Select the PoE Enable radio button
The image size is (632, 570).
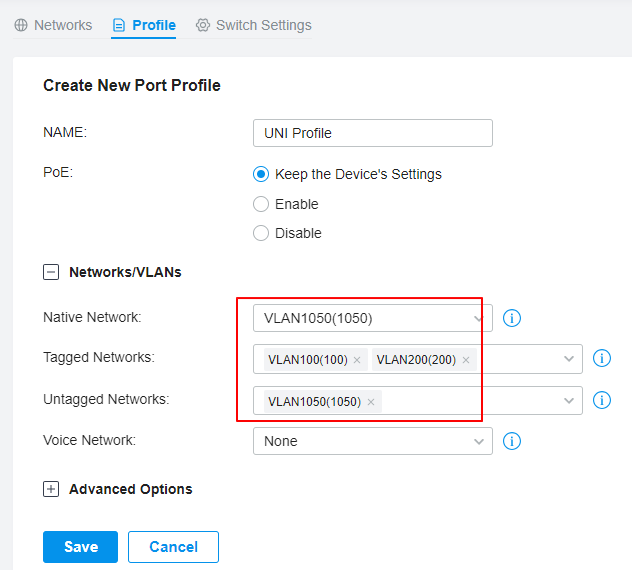(261, 204)
